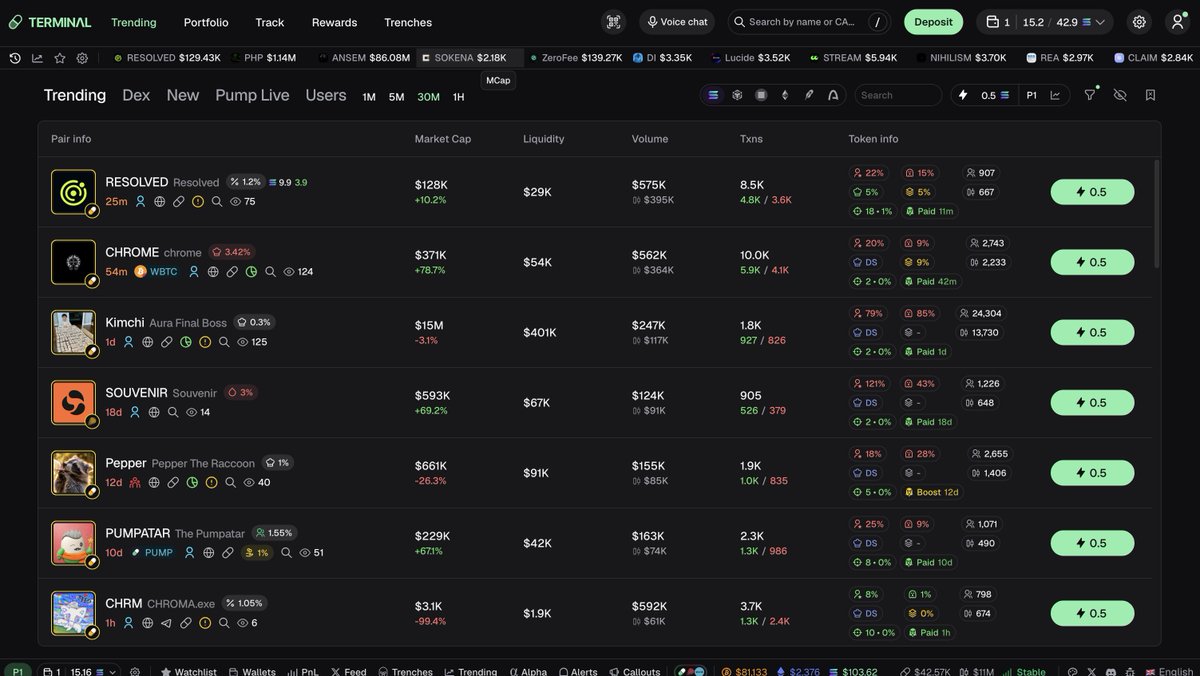Quick buy 0.5 on PUMPATAR row

click(x=1092, y=543)
